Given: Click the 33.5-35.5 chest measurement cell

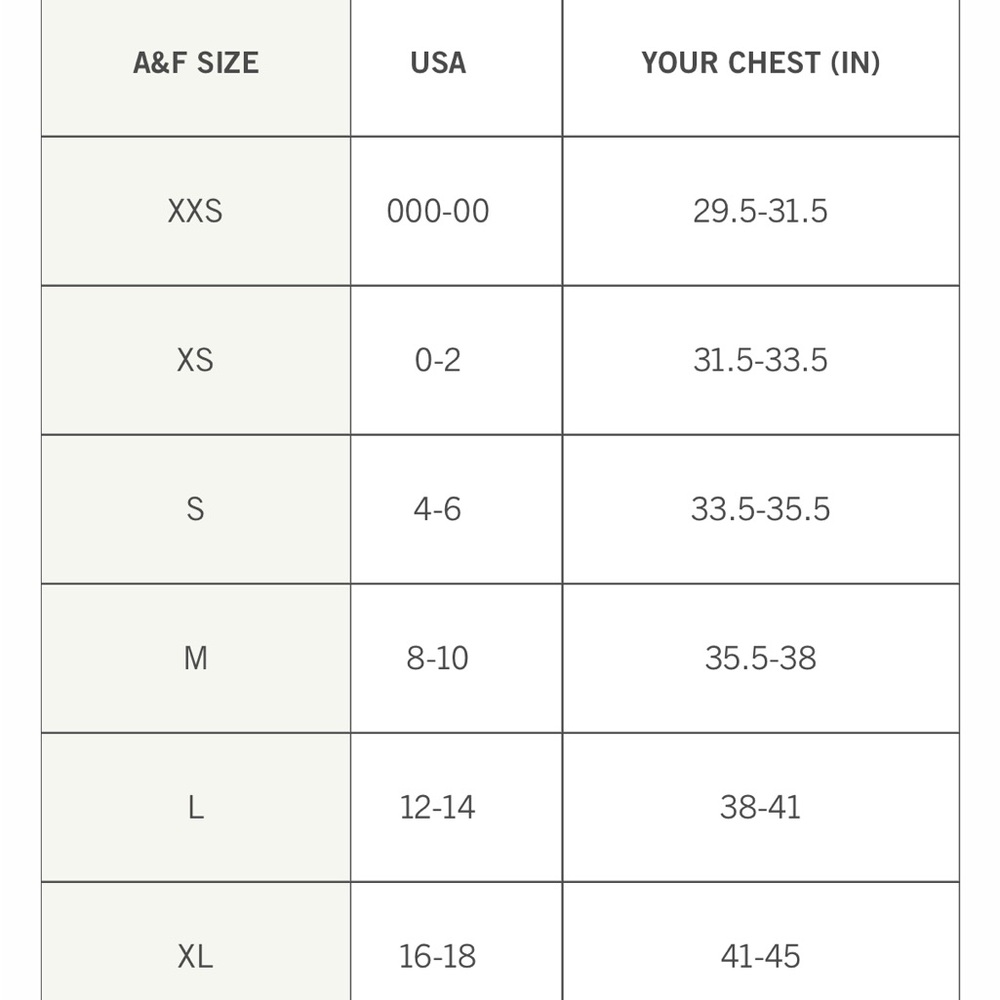Looking at the screenshot, I should [760, 509].
